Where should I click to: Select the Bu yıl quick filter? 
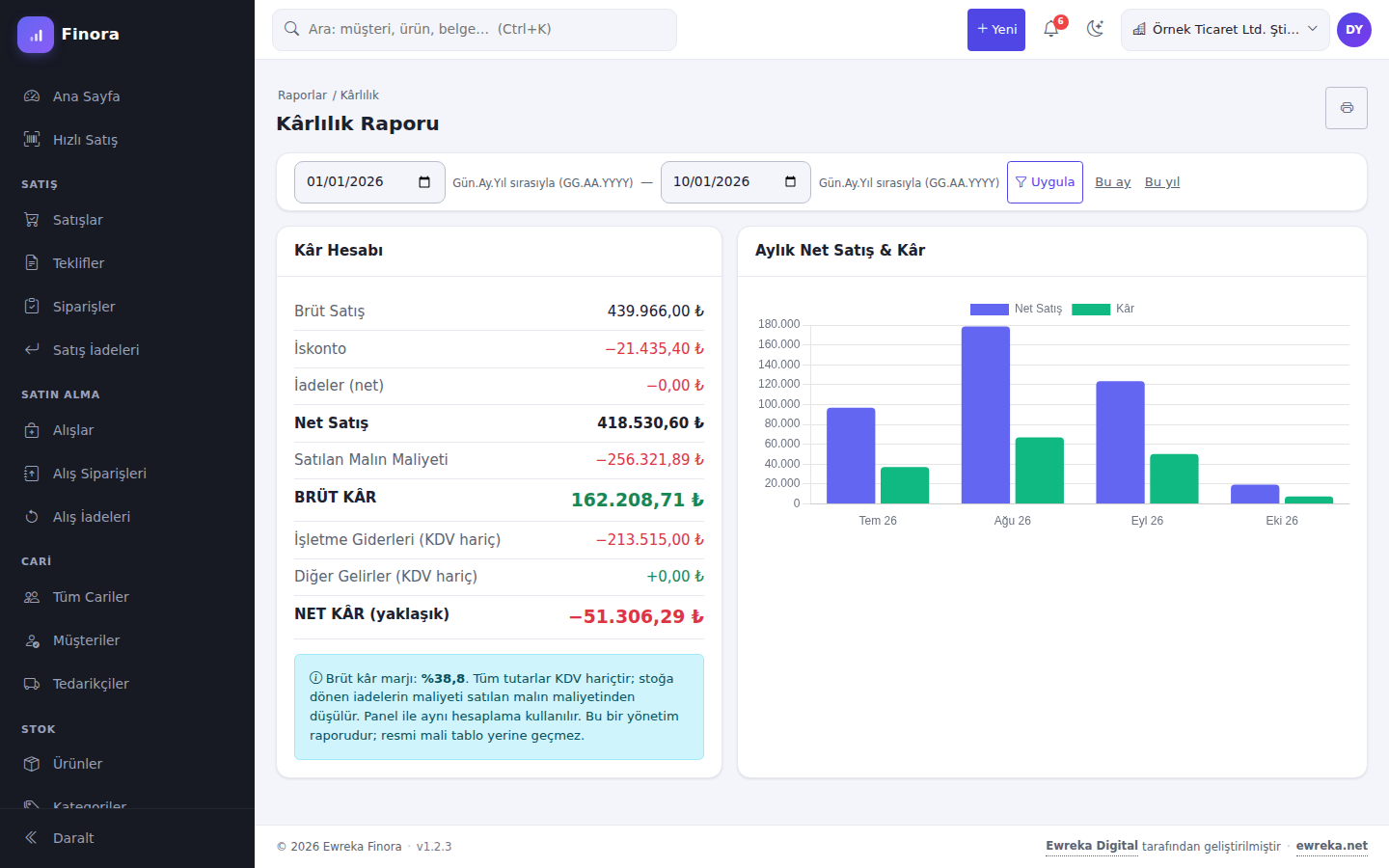tap(1162, 182)
